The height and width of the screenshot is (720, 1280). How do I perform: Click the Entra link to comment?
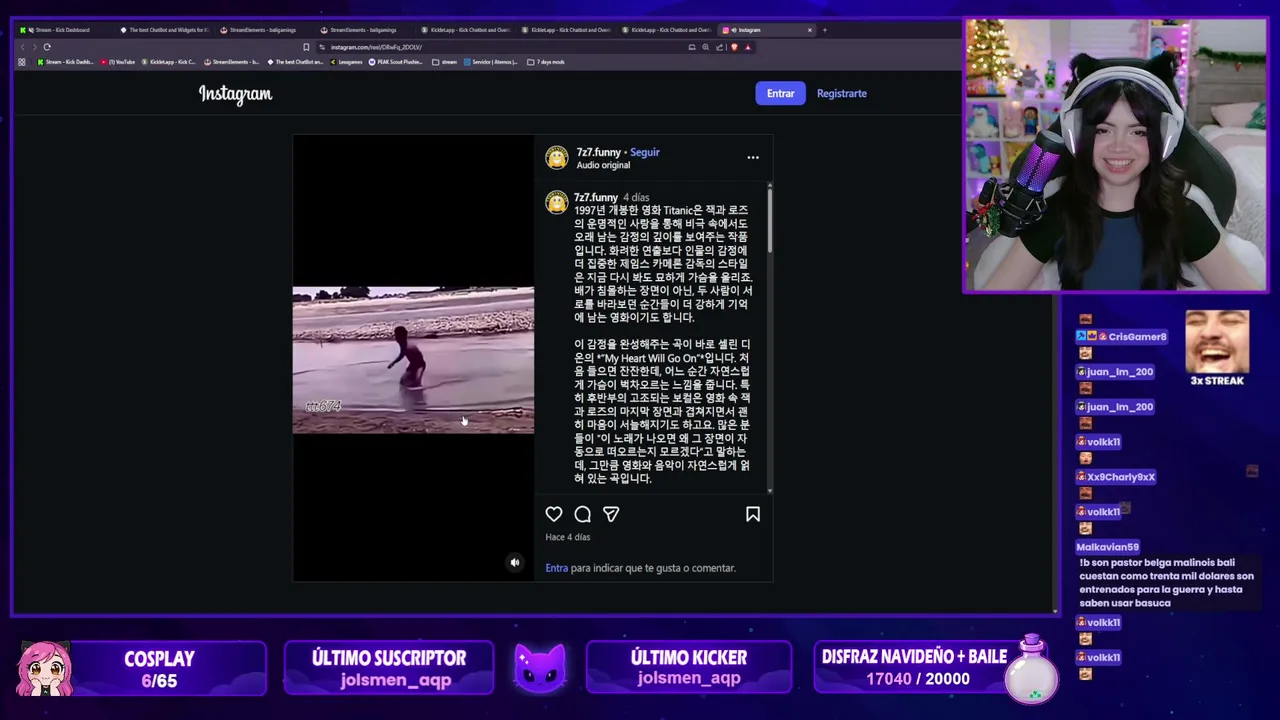point(556,568)
